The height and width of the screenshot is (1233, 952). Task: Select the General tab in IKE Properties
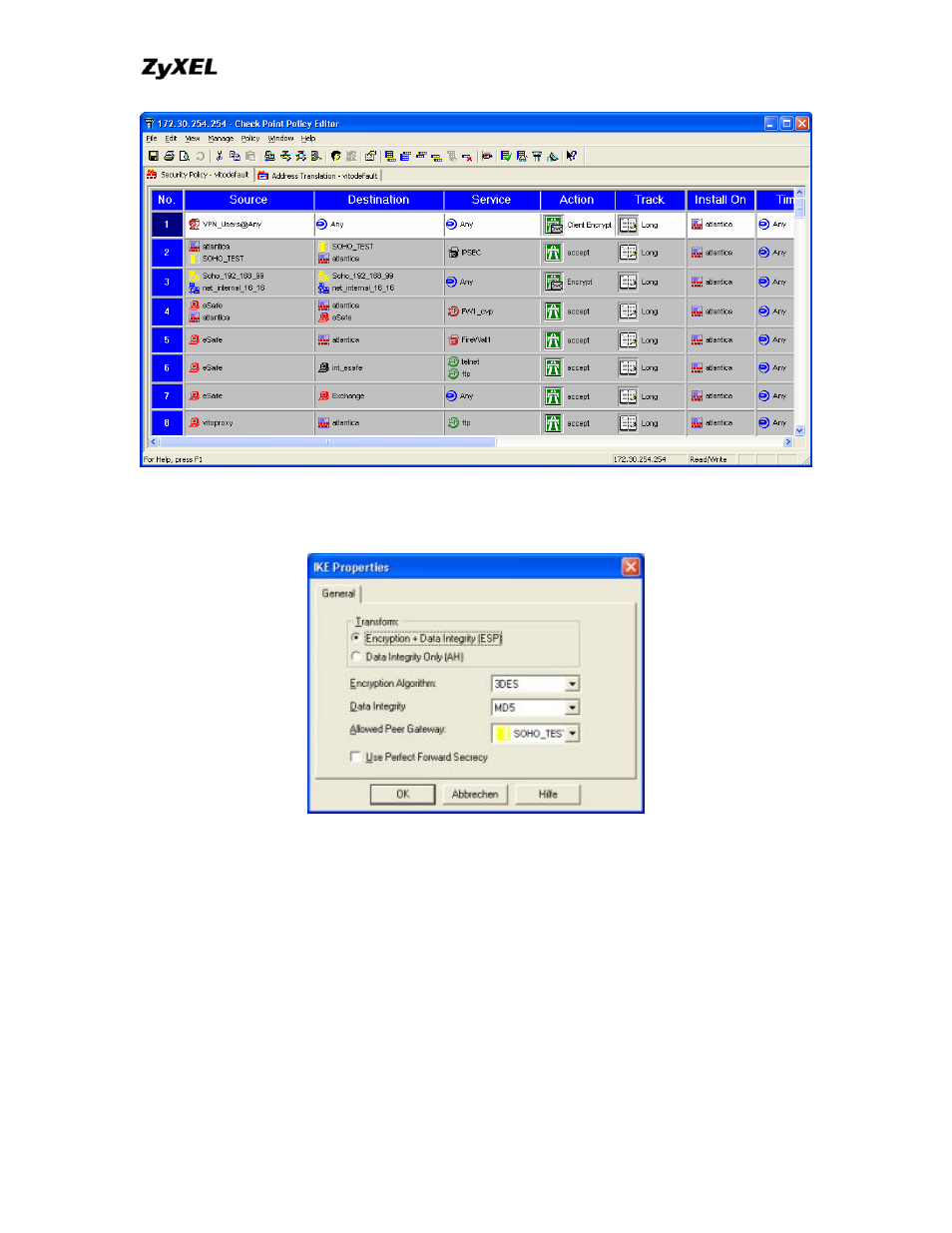click(x=338, y=593)
